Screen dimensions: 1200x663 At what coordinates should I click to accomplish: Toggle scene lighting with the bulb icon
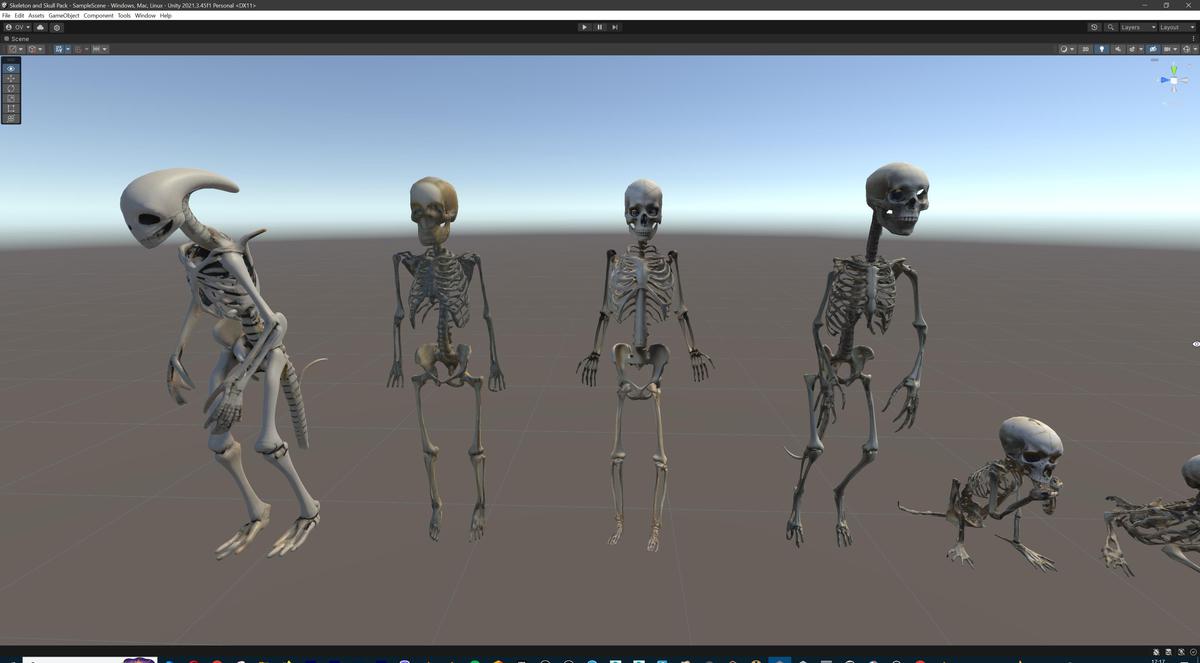1102,49
